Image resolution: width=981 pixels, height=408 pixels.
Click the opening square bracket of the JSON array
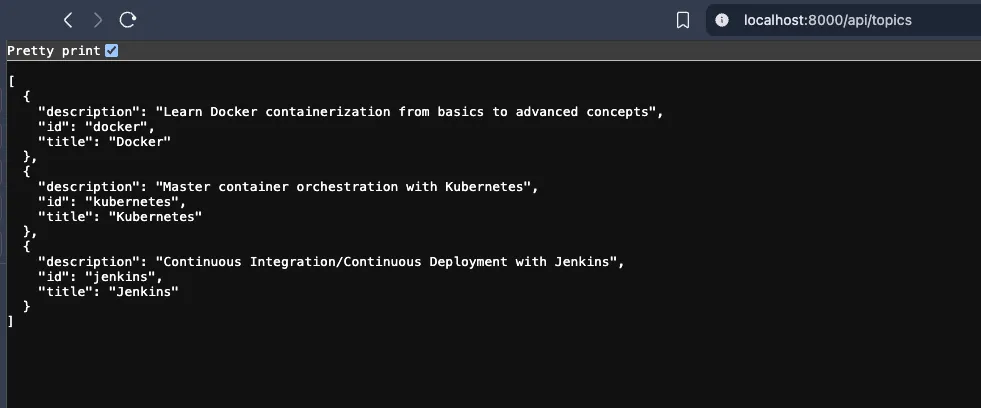click(11, 81)
